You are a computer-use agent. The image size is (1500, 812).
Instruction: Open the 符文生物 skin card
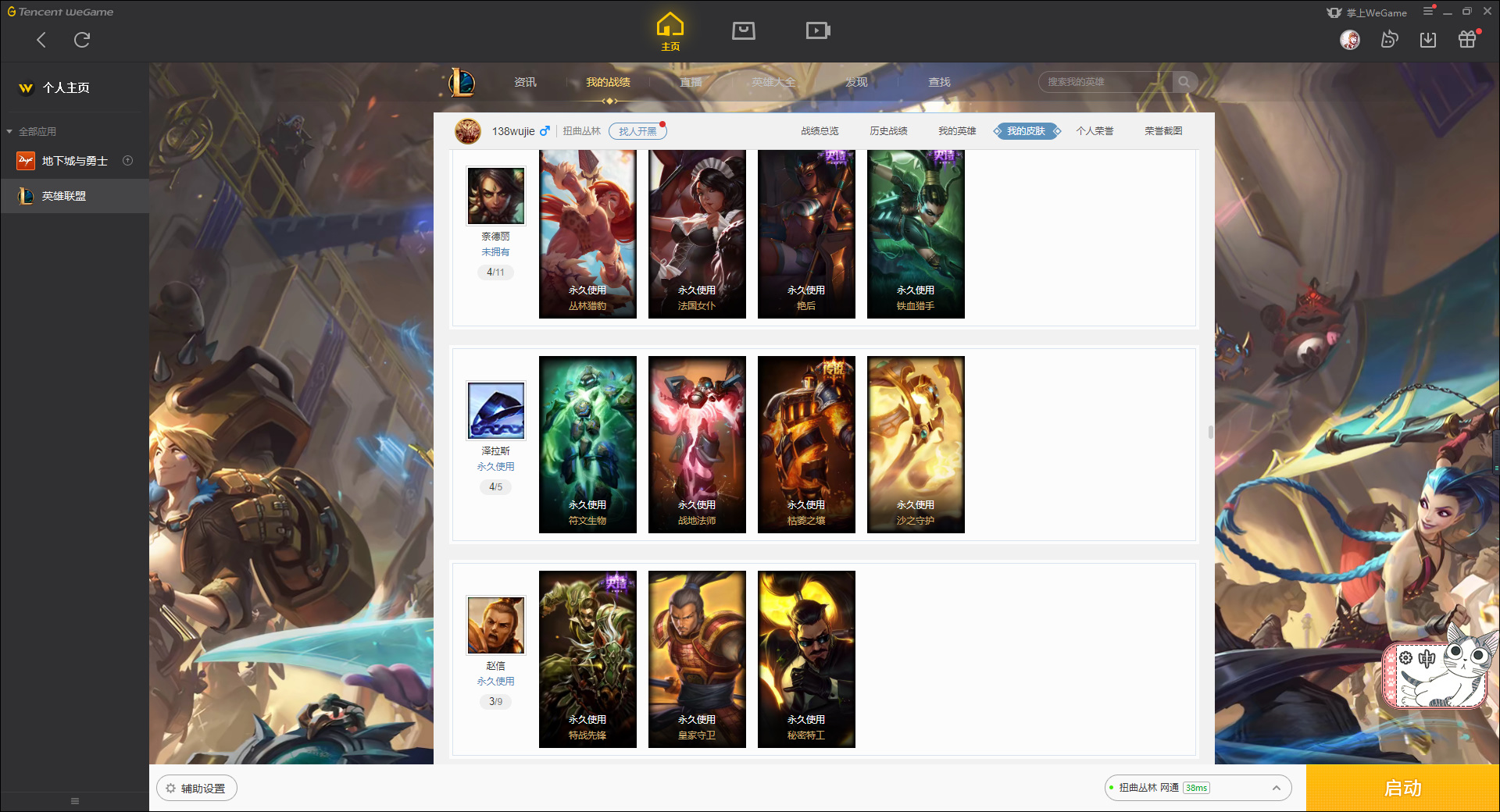(587, 445)
